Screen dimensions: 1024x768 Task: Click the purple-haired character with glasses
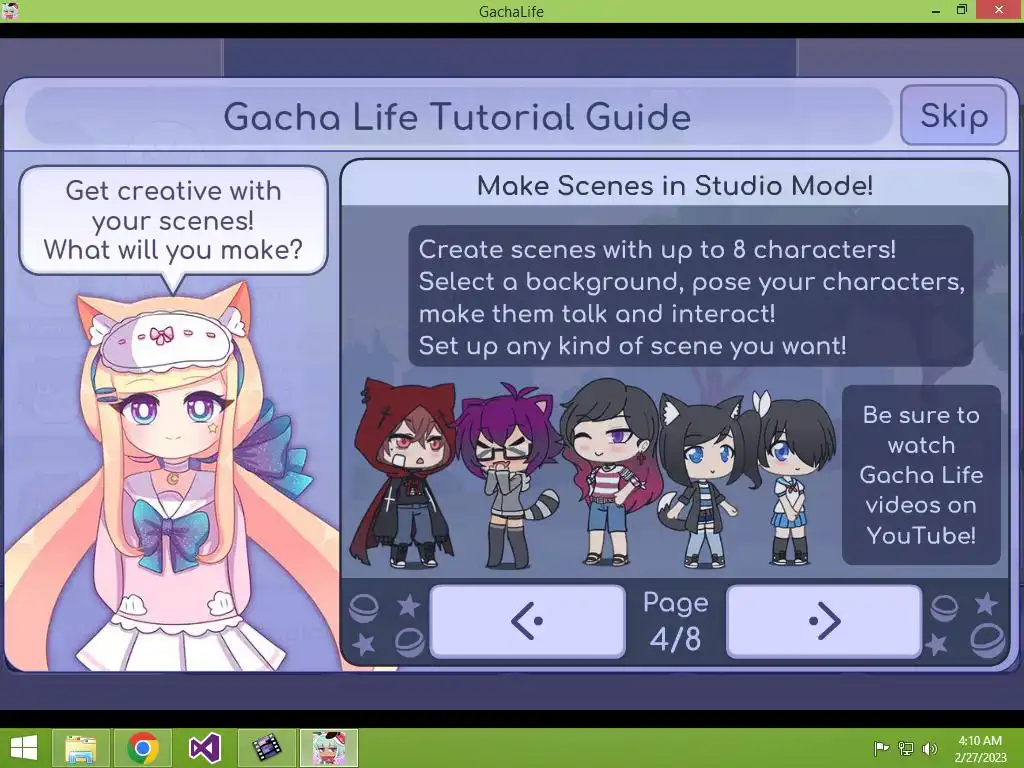(x=507, y=475)
